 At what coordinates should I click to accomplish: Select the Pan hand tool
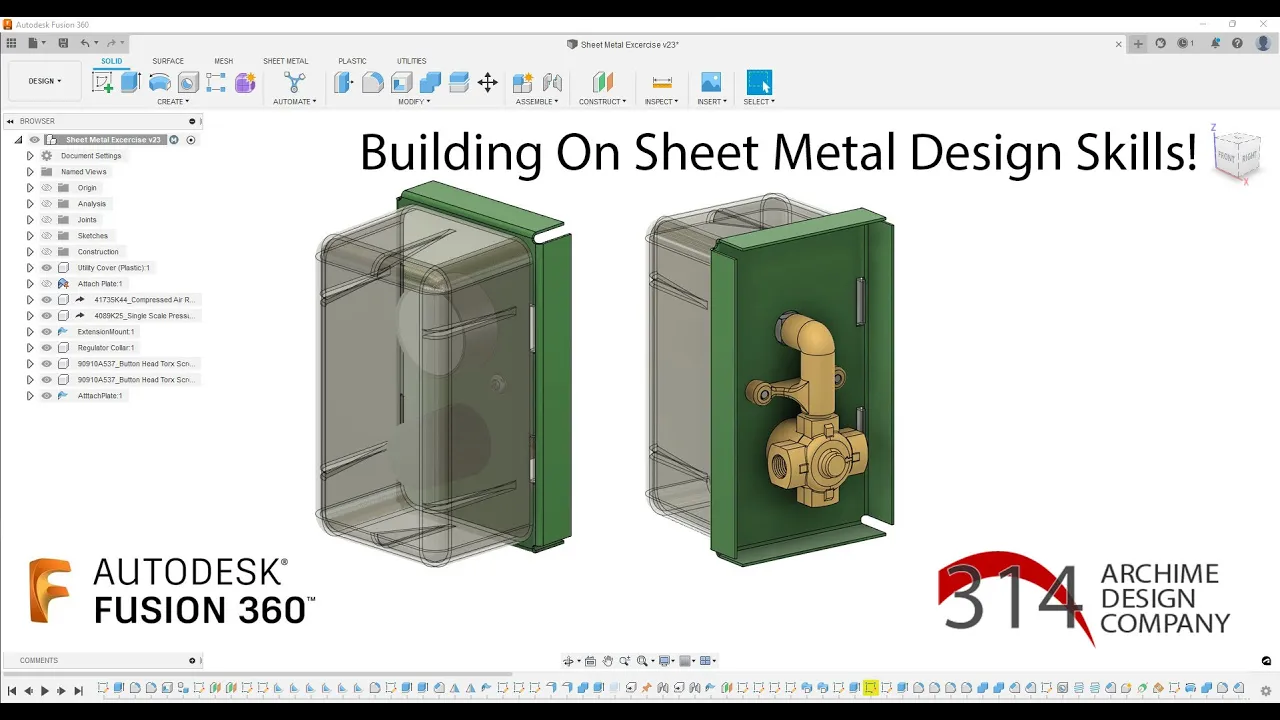pyautogui.click(x=607, y=661)
